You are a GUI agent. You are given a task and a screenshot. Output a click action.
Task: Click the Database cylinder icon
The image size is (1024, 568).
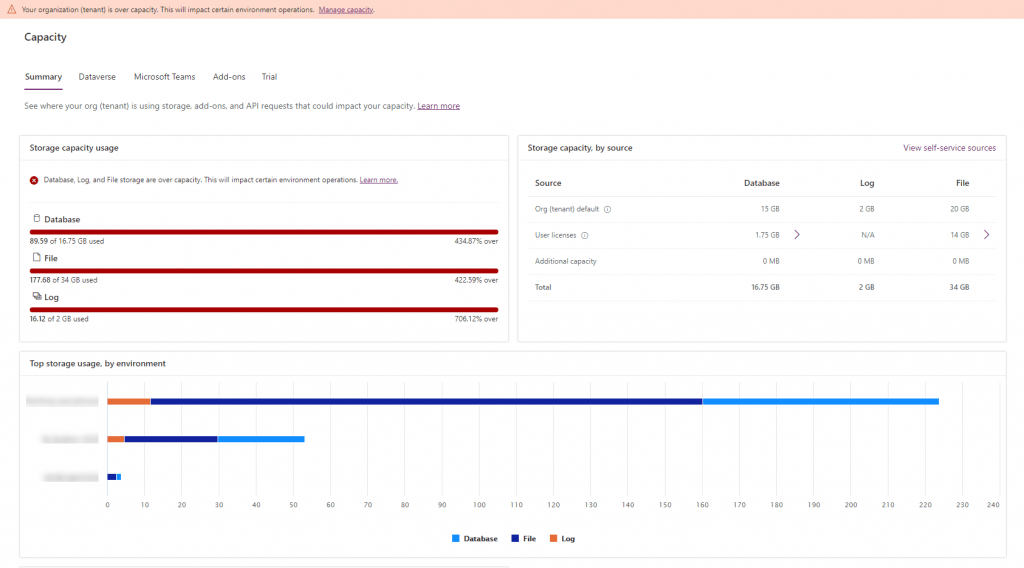[x=37, y=219]
